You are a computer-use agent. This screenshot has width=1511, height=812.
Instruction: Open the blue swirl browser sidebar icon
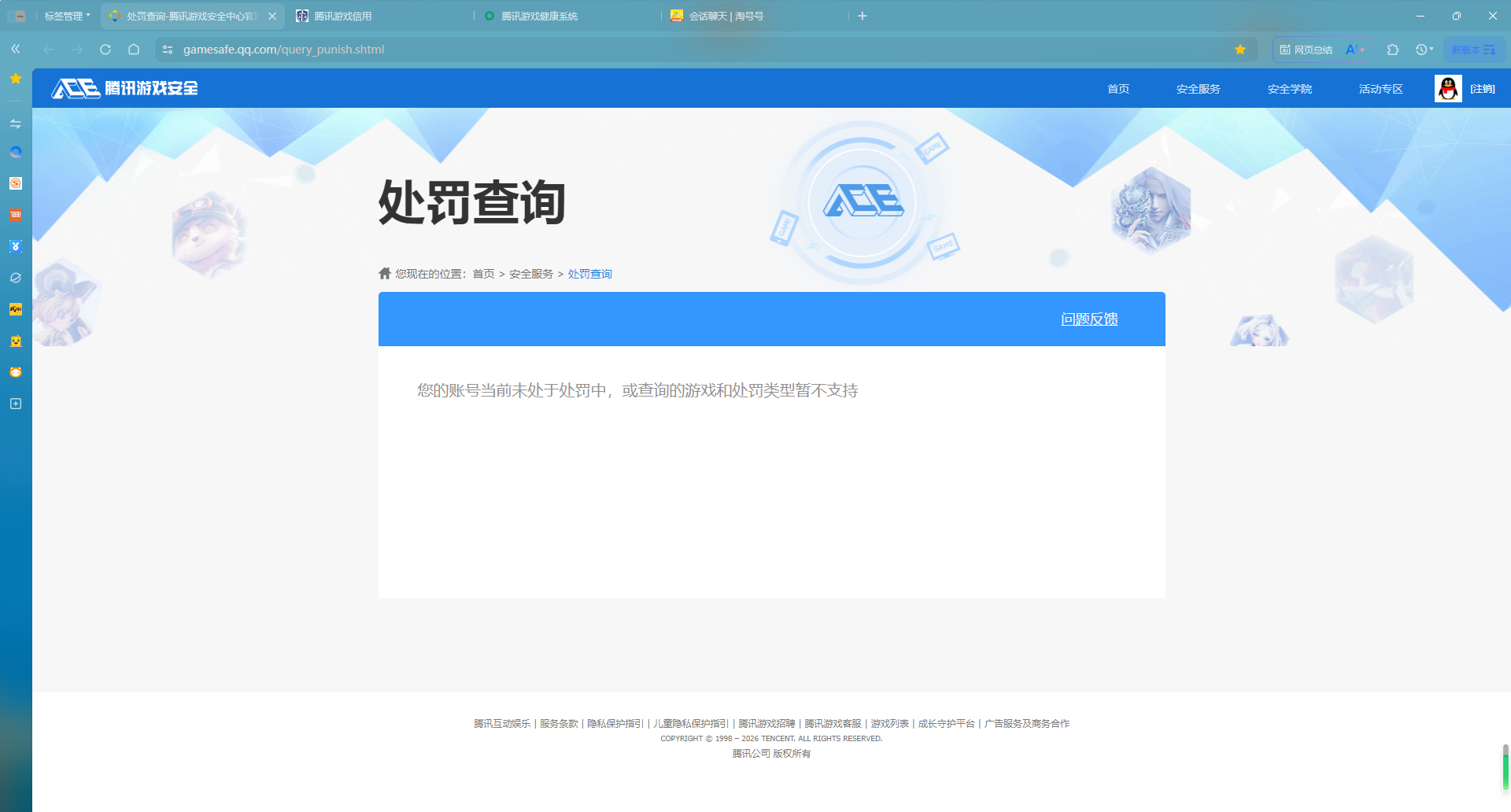tap(15, 152)
